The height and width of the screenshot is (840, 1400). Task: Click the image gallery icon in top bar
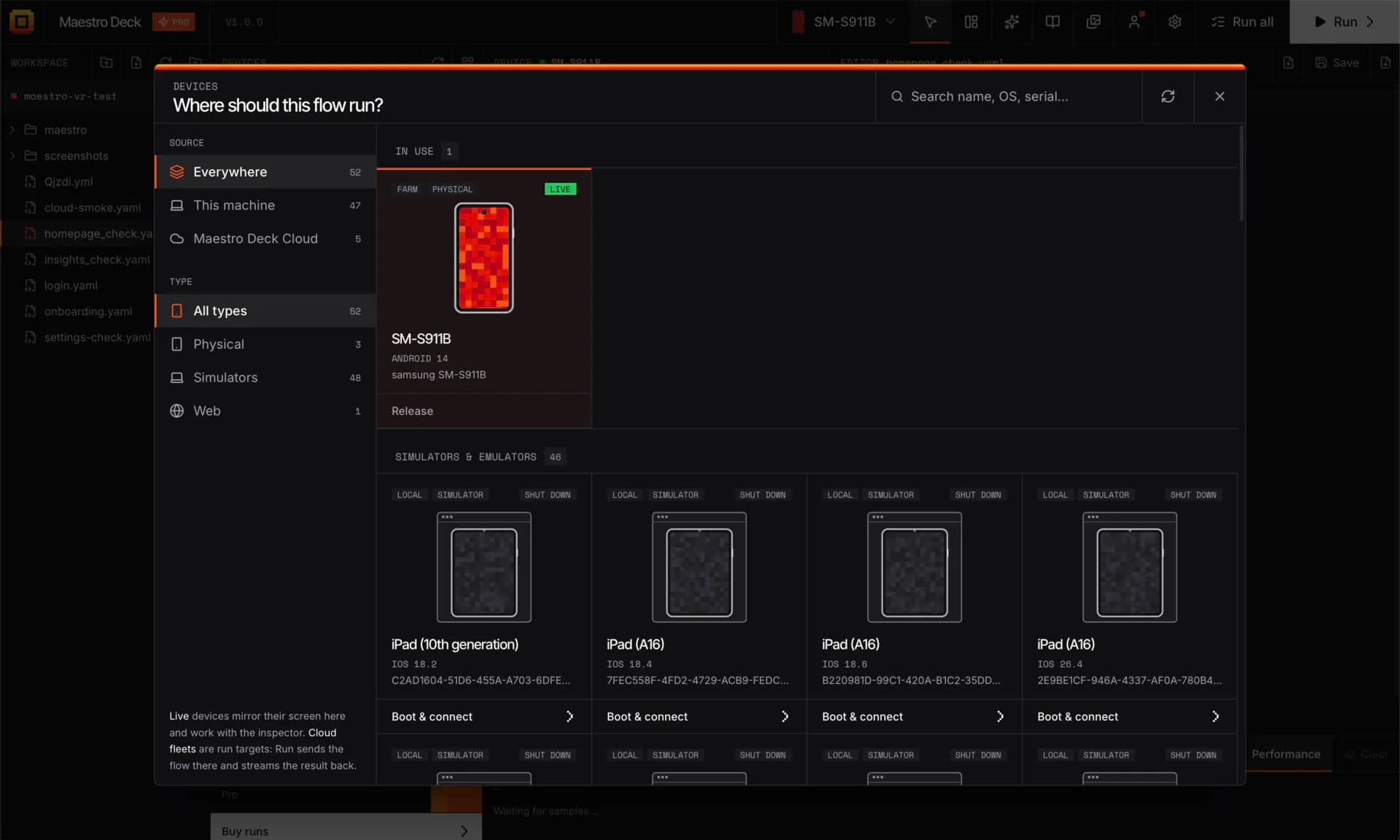pos(1093,22)
